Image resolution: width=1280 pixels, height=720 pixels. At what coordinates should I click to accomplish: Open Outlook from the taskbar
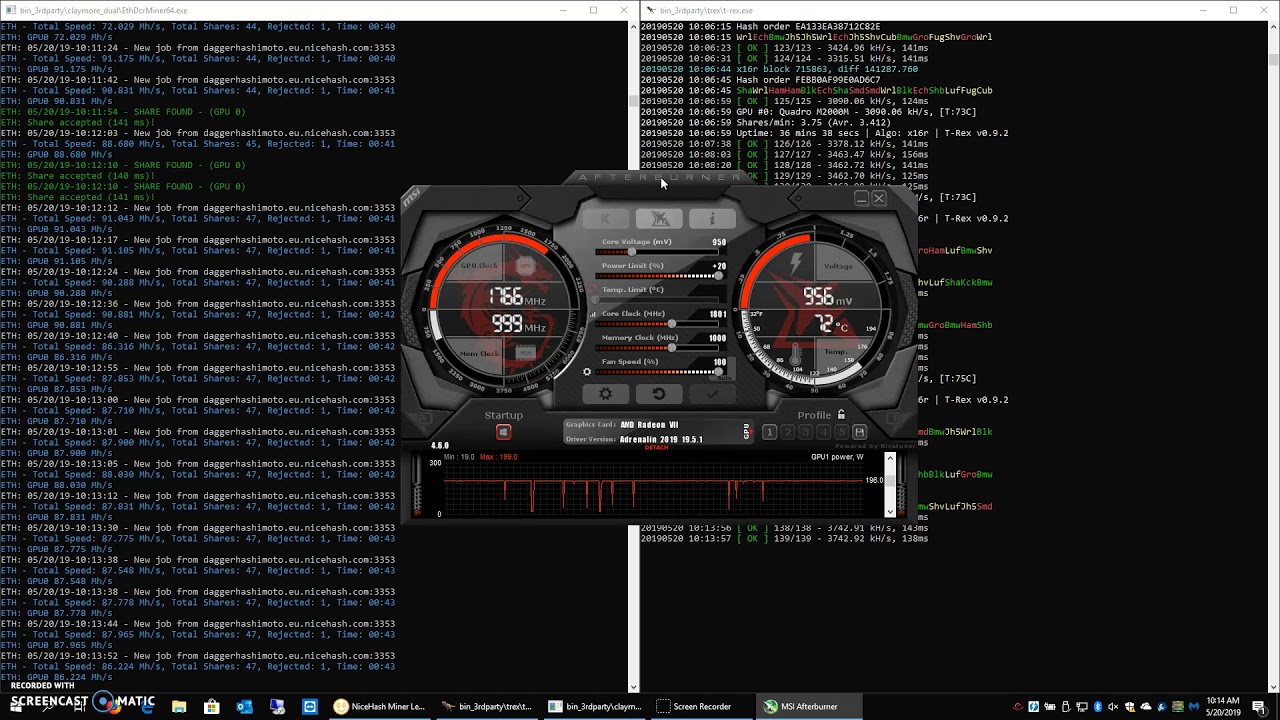tap(245, 706)
